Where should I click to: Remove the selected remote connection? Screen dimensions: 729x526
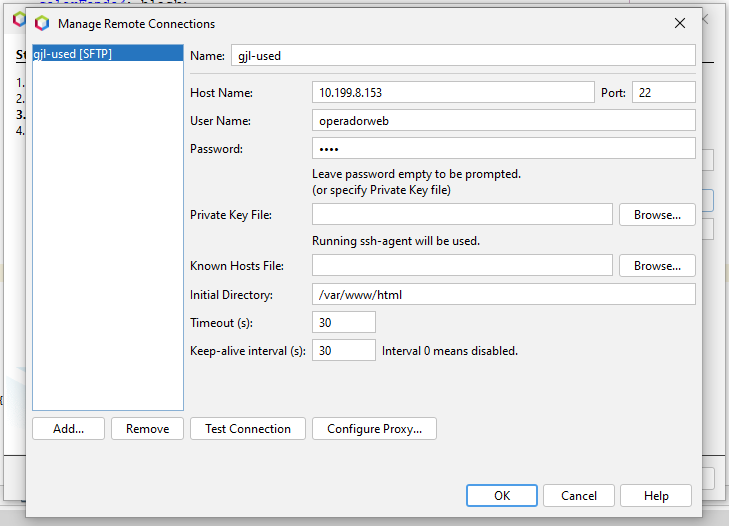147,429
